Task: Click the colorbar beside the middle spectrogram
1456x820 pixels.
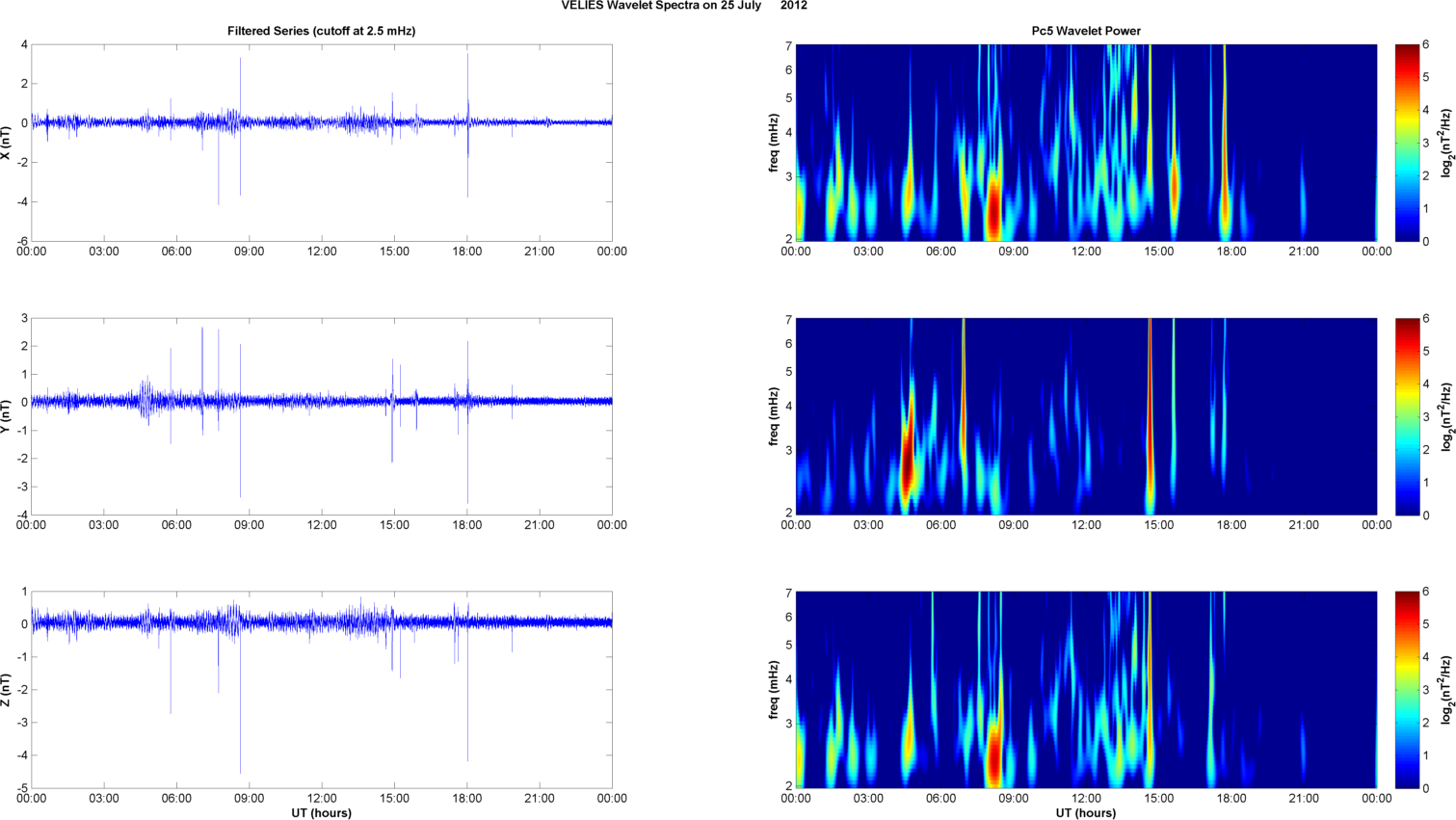Action: (x=1407, y=416)
